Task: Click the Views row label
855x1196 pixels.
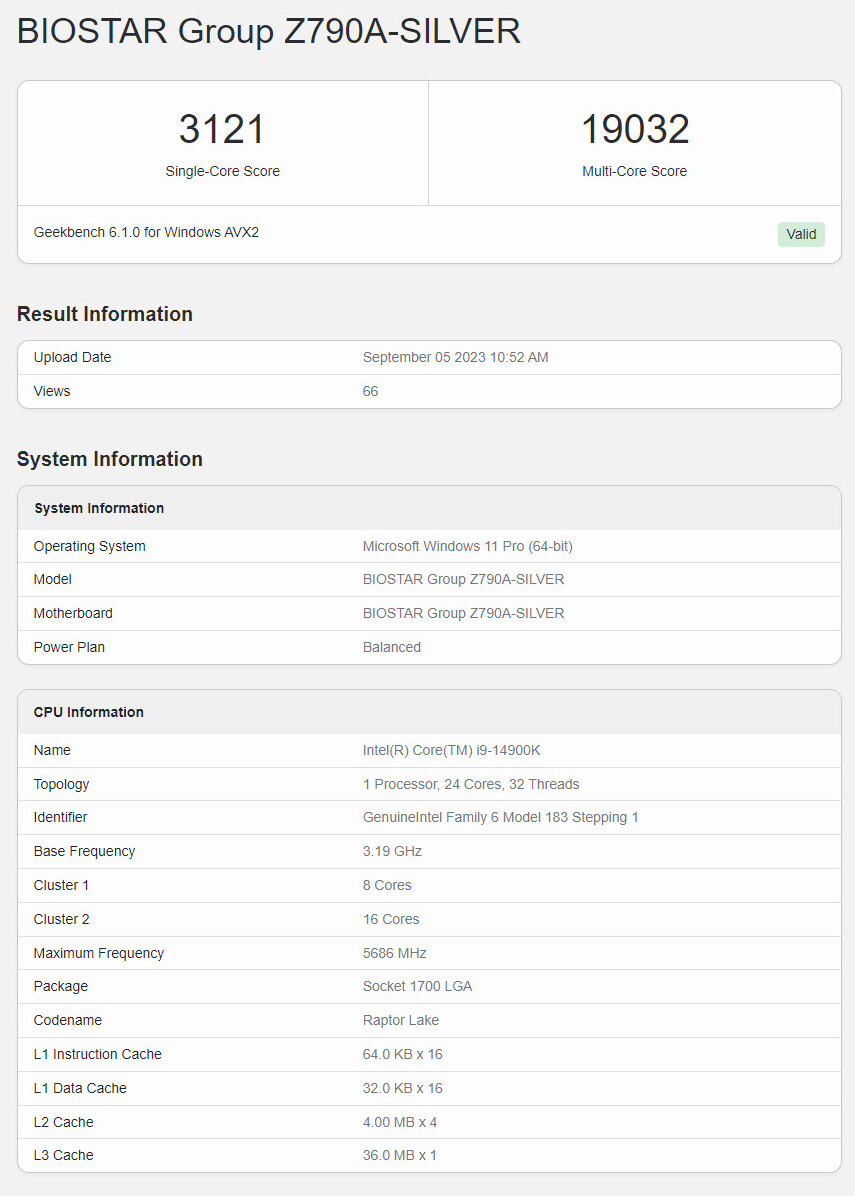Action: click(52, 391)
